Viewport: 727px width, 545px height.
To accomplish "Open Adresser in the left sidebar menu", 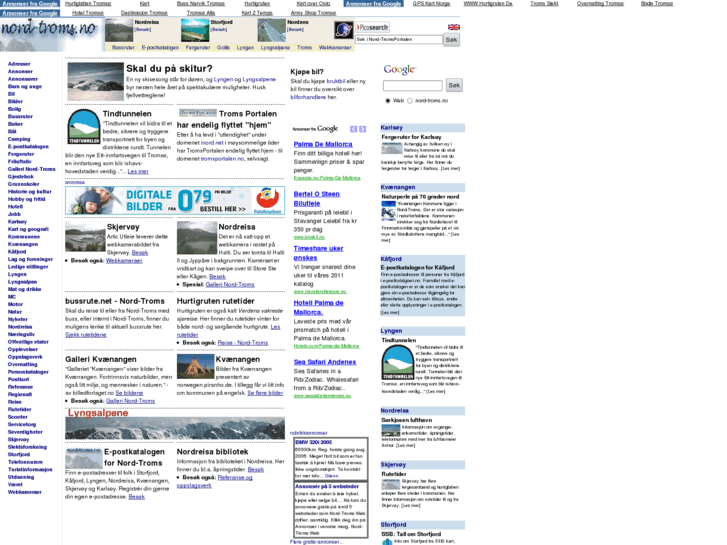I will 19,64.
